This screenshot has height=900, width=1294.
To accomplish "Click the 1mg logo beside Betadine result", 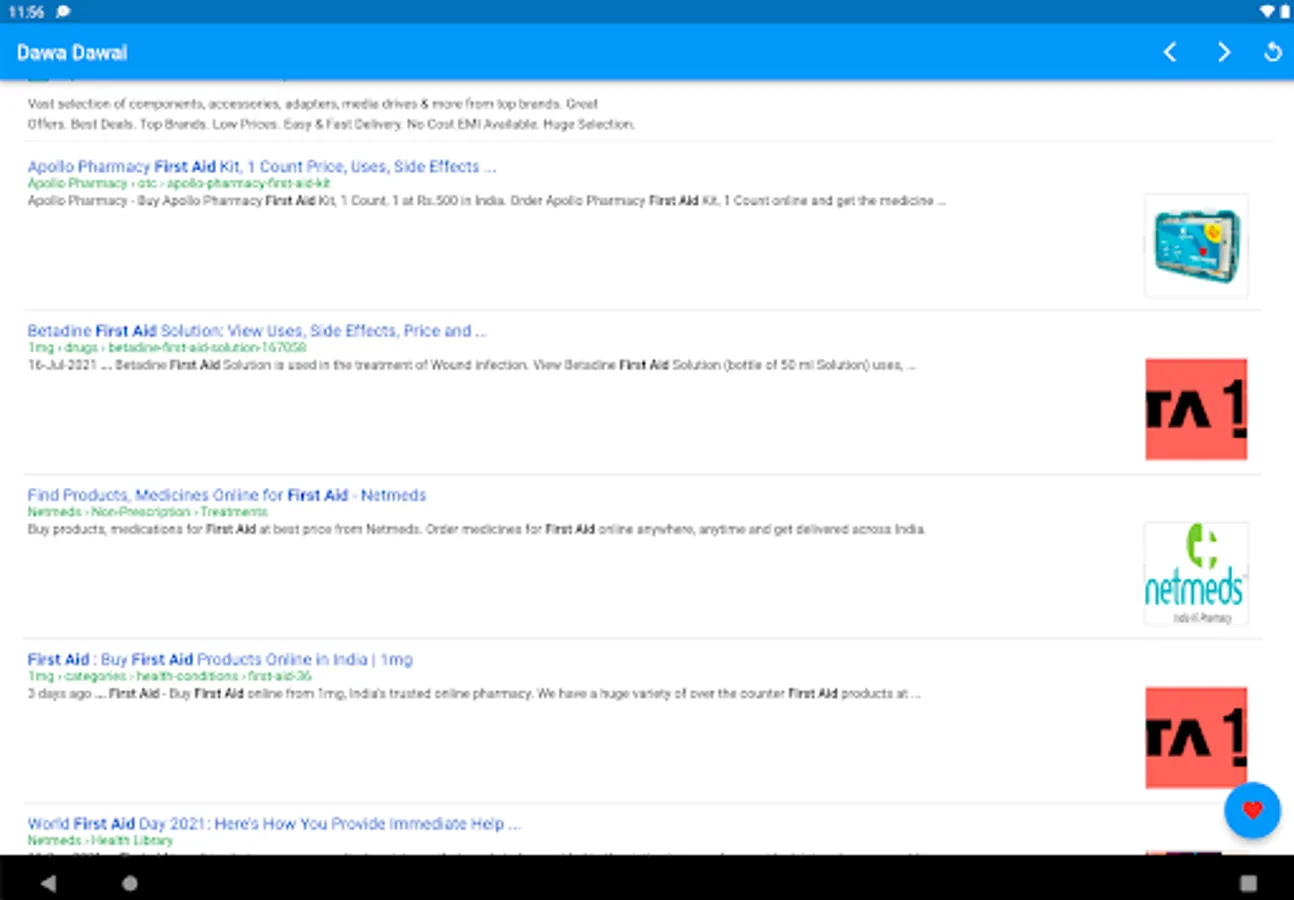I will coord(1196,410).
